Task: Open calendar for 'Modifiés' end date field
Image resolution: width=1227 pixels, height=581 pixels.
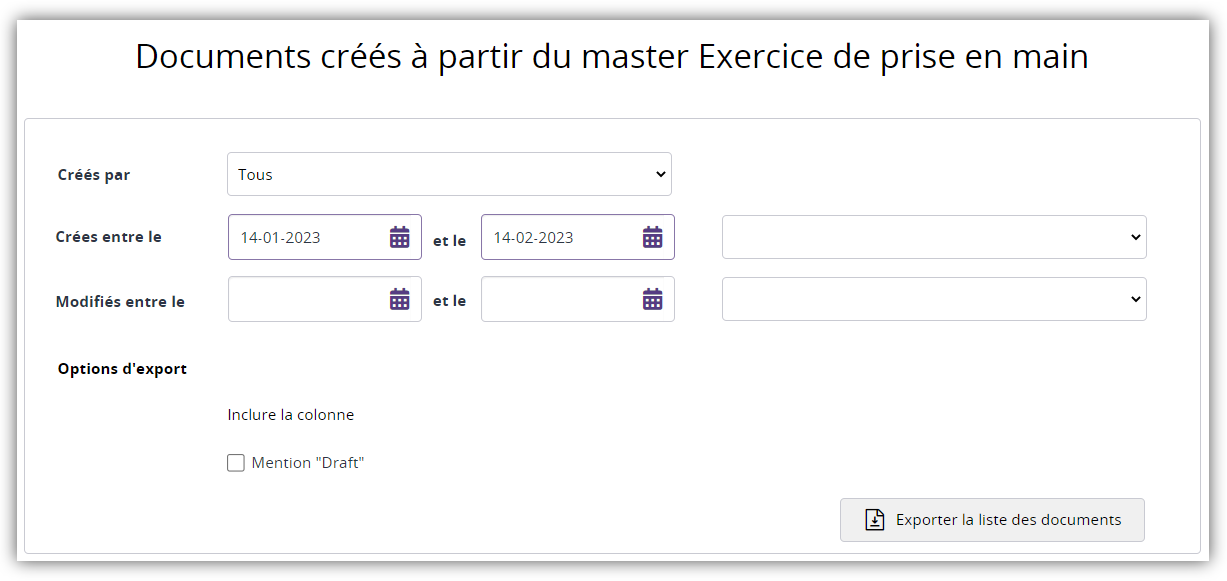Action: (653, 299)
